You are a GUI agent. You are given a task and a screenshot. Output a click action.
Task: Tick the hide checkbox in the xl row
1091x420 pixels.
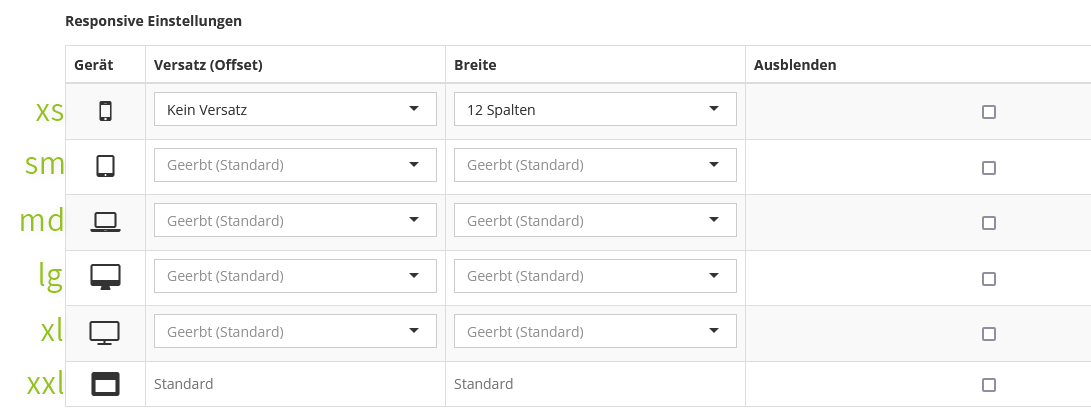[x=989, y=334]
